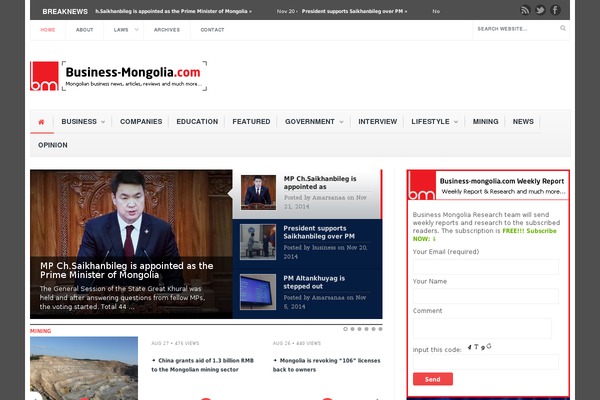
Task: Open the Archives page
Action: click(166, 30)
